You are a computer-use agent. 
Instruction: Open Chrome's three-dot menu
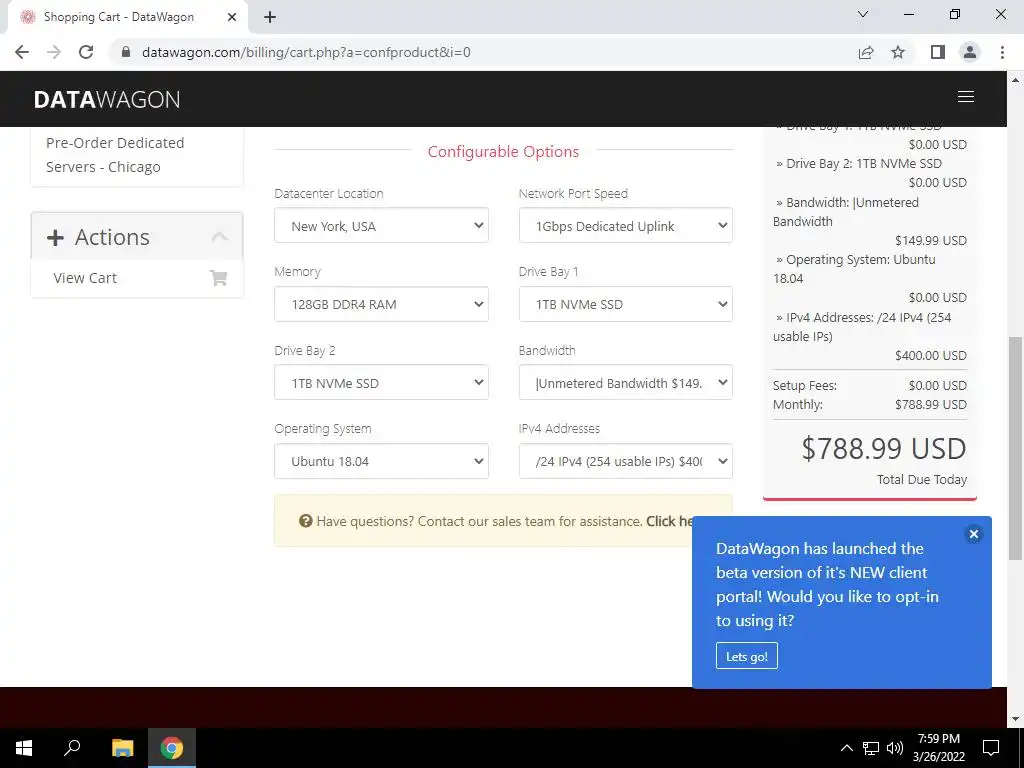click(1002, 52)
